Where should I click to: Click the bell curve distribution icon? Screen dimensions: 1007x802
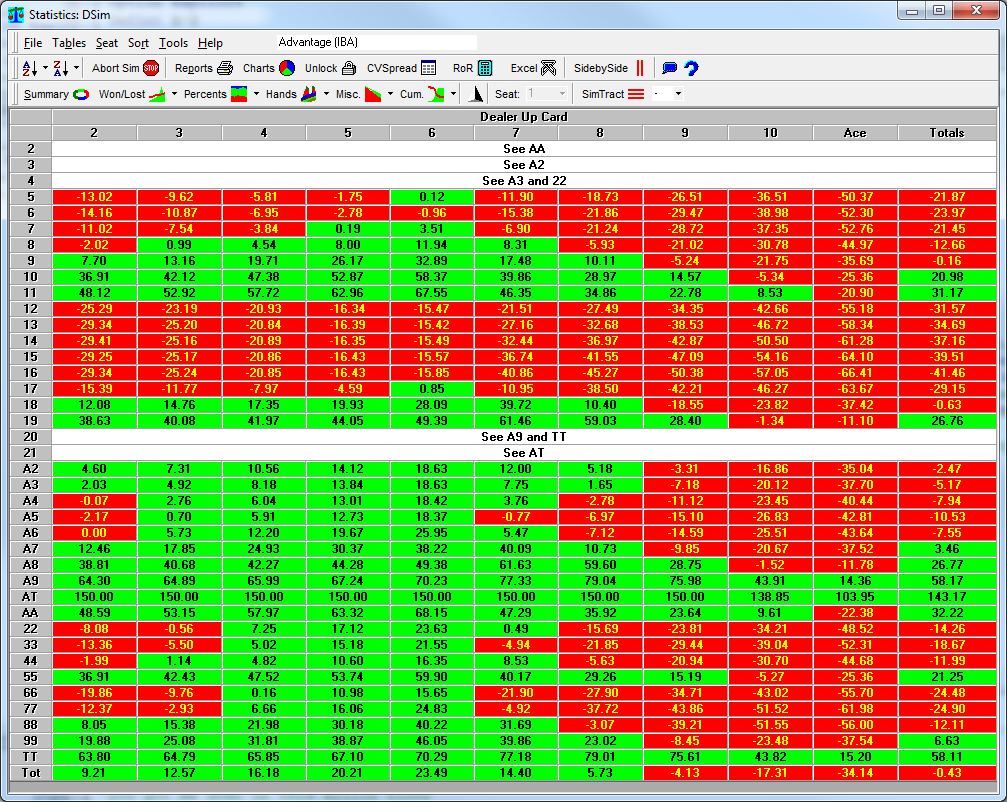[x=477, y=94]
